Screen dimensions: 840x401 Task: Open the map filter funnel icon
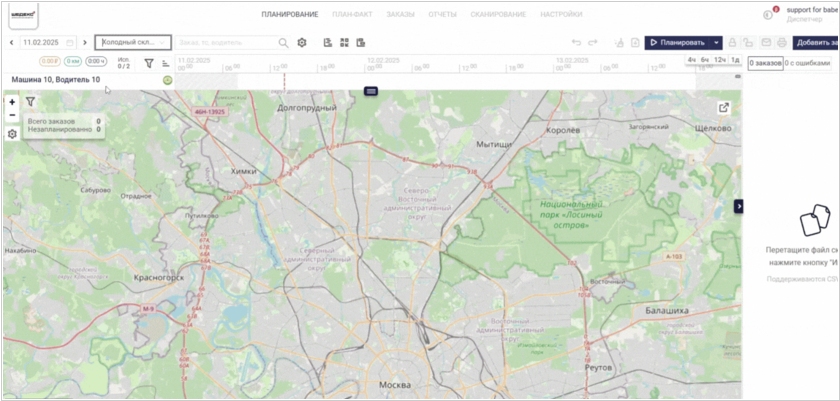click(30, 101)
